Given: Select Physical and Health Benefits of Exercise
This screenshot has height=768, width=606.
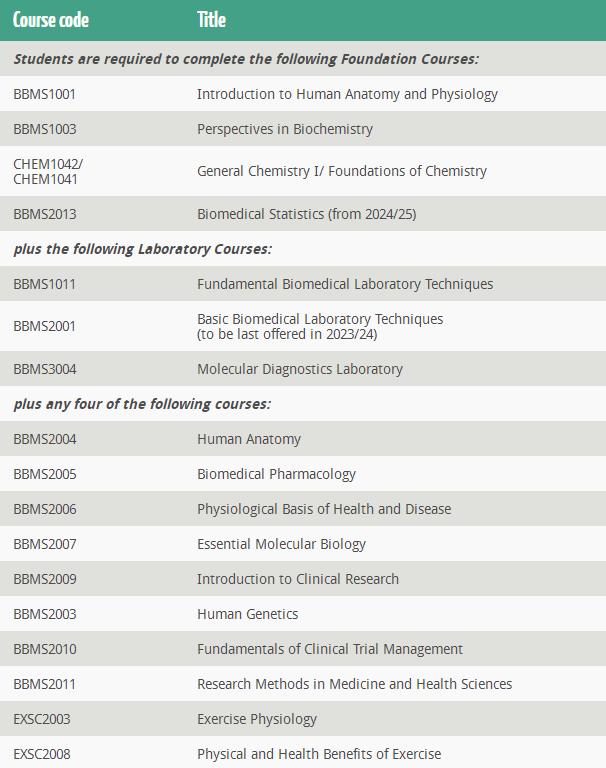Looking at the screenshot, I should [x=319, y=754].
